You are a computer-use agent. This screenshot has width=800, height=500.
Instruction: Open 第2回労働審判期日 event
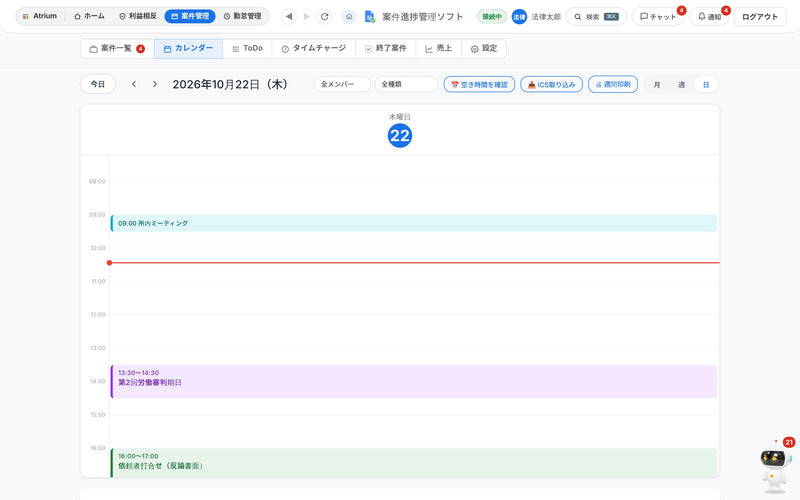(414, 382)
